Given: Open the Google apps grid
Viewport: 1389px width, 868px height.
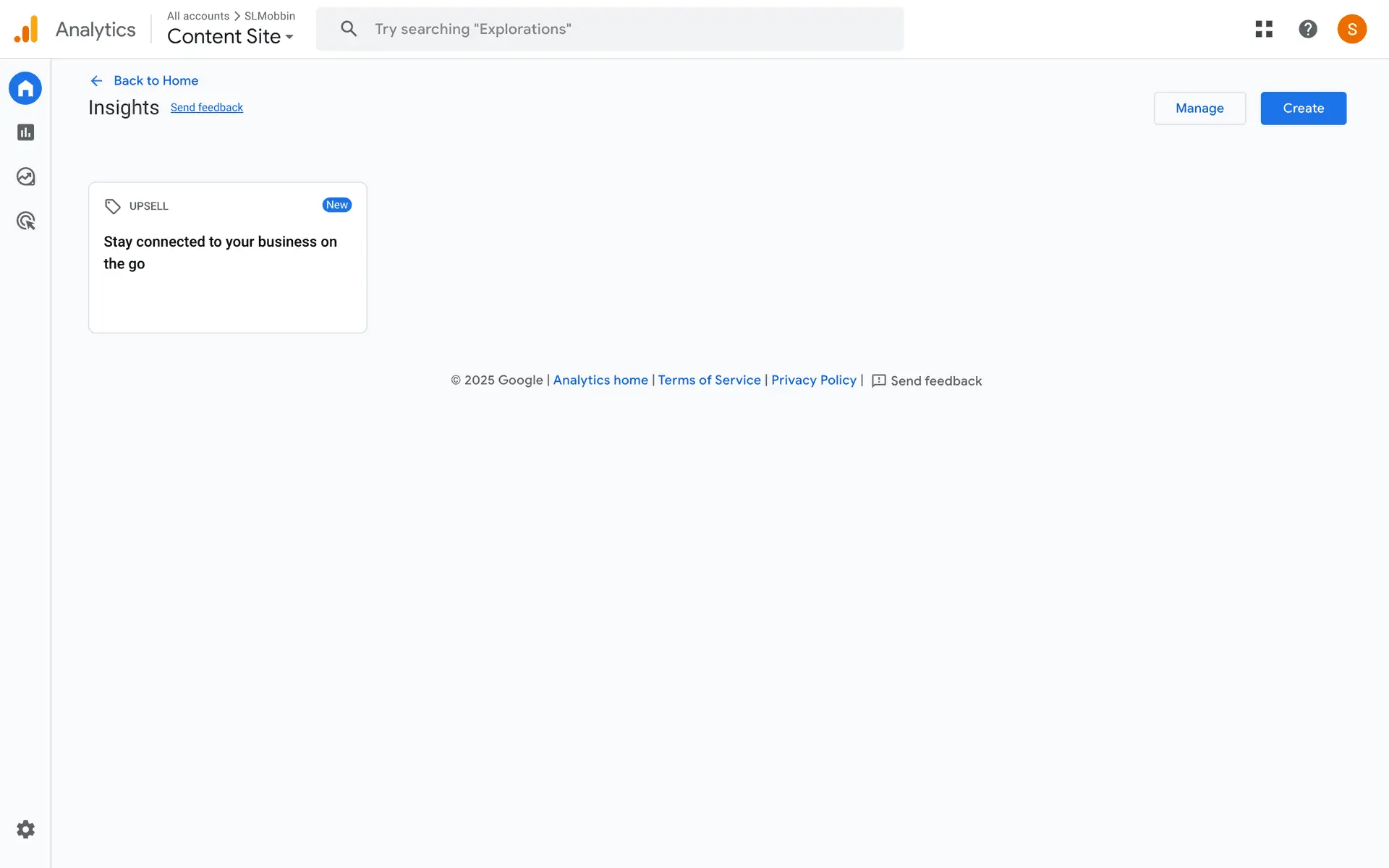Looking at the screenshot, I should pyautogui.click(x=1264, y=29).
